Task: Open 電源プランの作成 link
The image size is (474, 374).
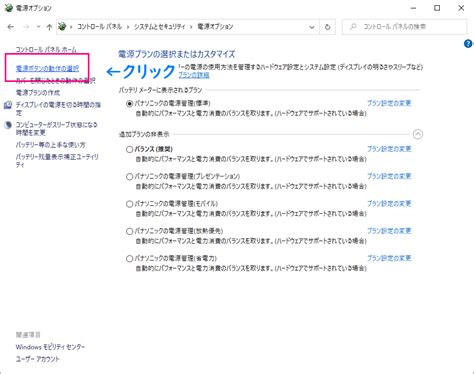Action: pos(38,92)
